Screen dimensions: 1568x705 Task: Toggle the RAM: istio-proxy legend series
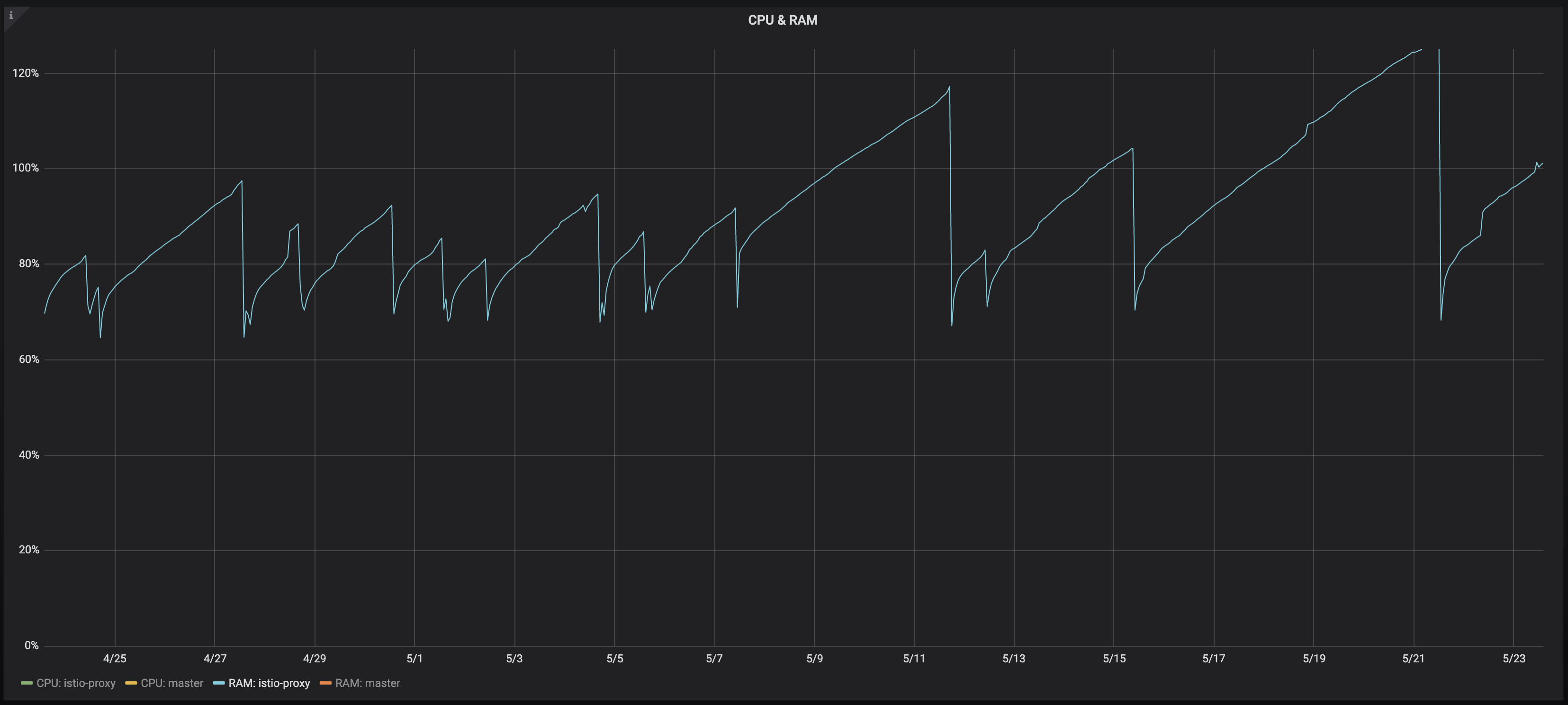269,683
